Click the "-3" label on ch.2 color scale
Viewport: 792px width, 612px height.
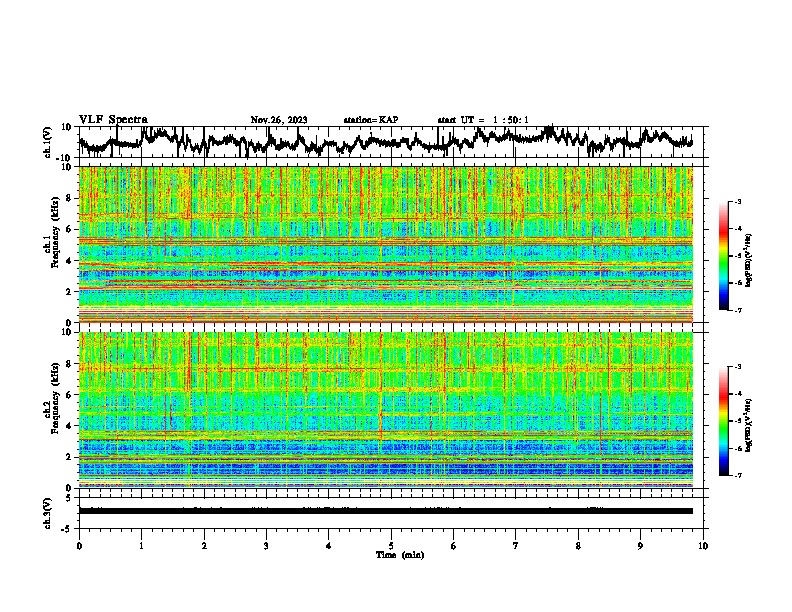pyautogui.click(x=738, y=367)
